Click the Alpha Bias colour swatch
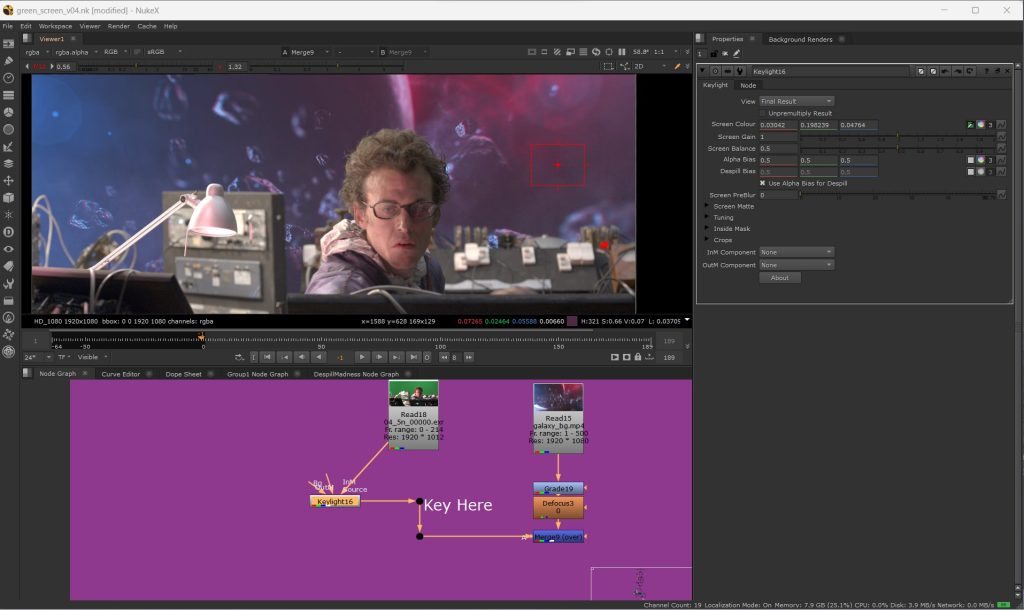Image resolution: width=1024 pixels, height=610 pixels. (970, 160)
